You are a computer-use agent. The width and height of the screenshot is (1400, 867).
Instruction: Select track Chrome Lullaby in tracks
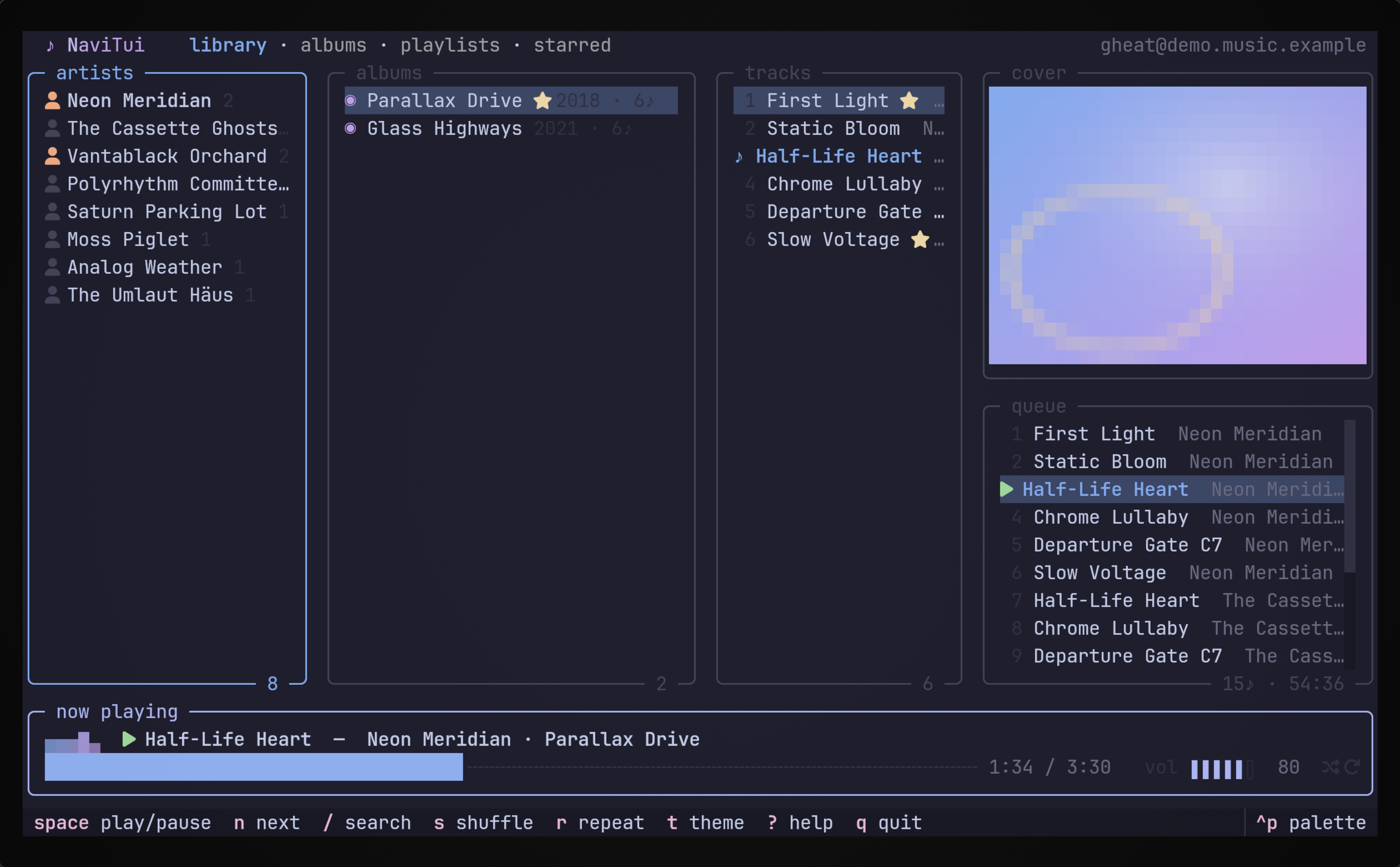839,184
